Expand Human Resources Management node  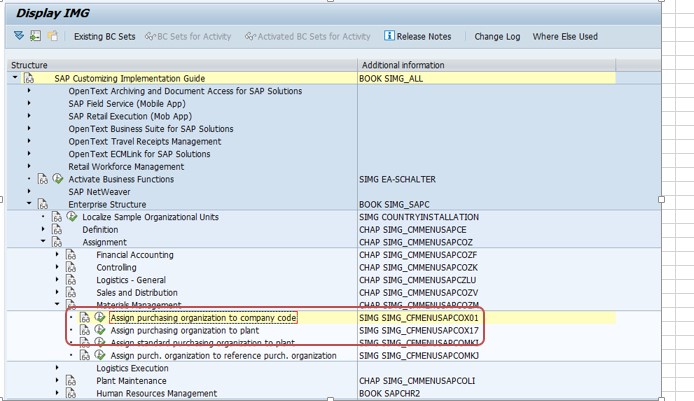tap(57, 393)
